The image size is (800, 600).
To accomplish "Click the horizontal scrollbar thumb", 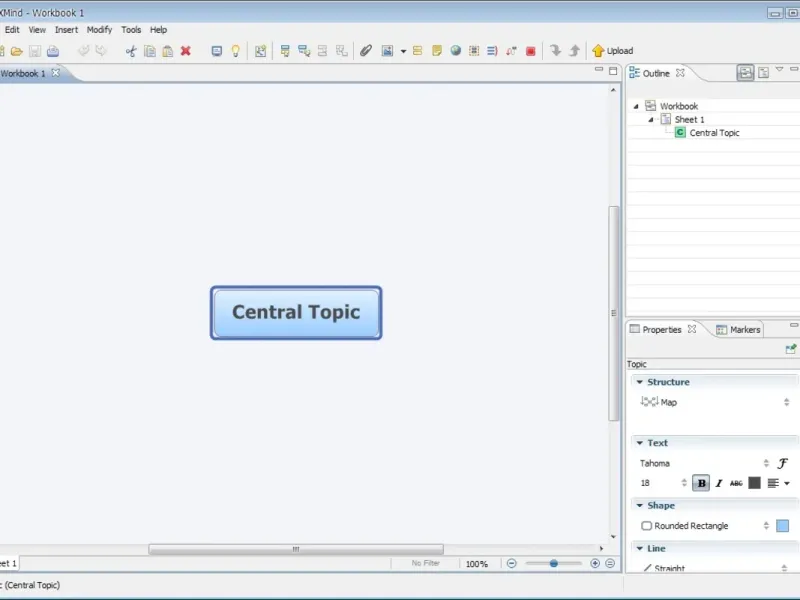I will pyautogui.click(x=296, y=549).
